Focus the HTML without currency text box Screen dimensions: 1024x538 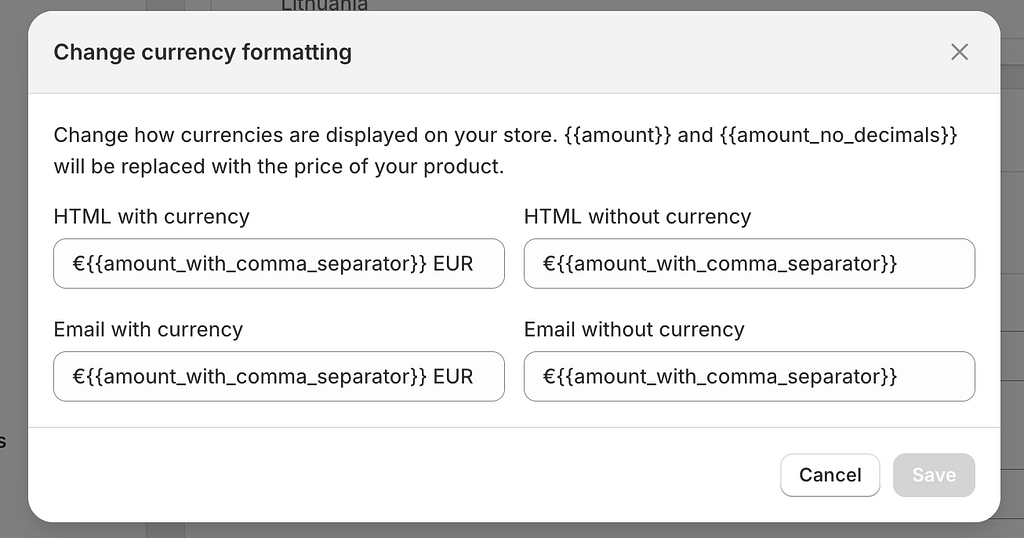pyautogui.click(x=749, y=264)
